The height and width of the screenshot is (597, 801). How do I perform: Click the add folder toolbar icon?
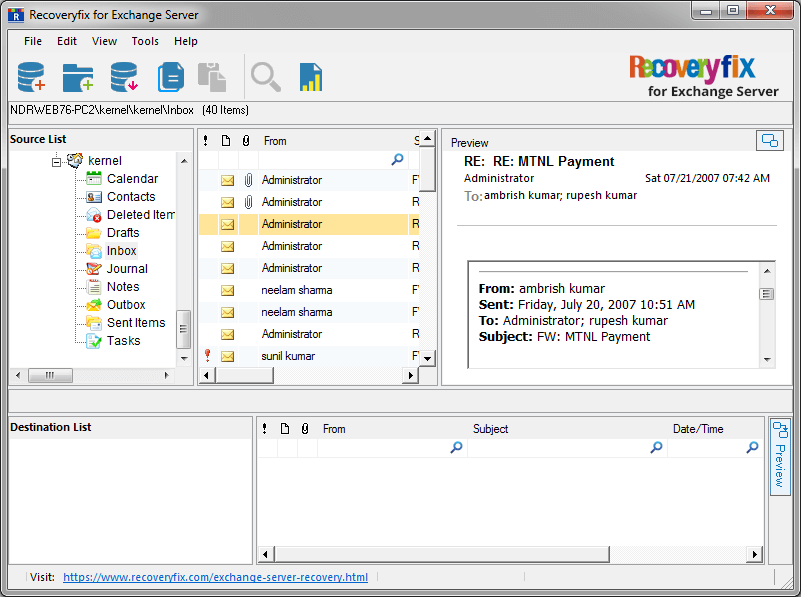78,78
